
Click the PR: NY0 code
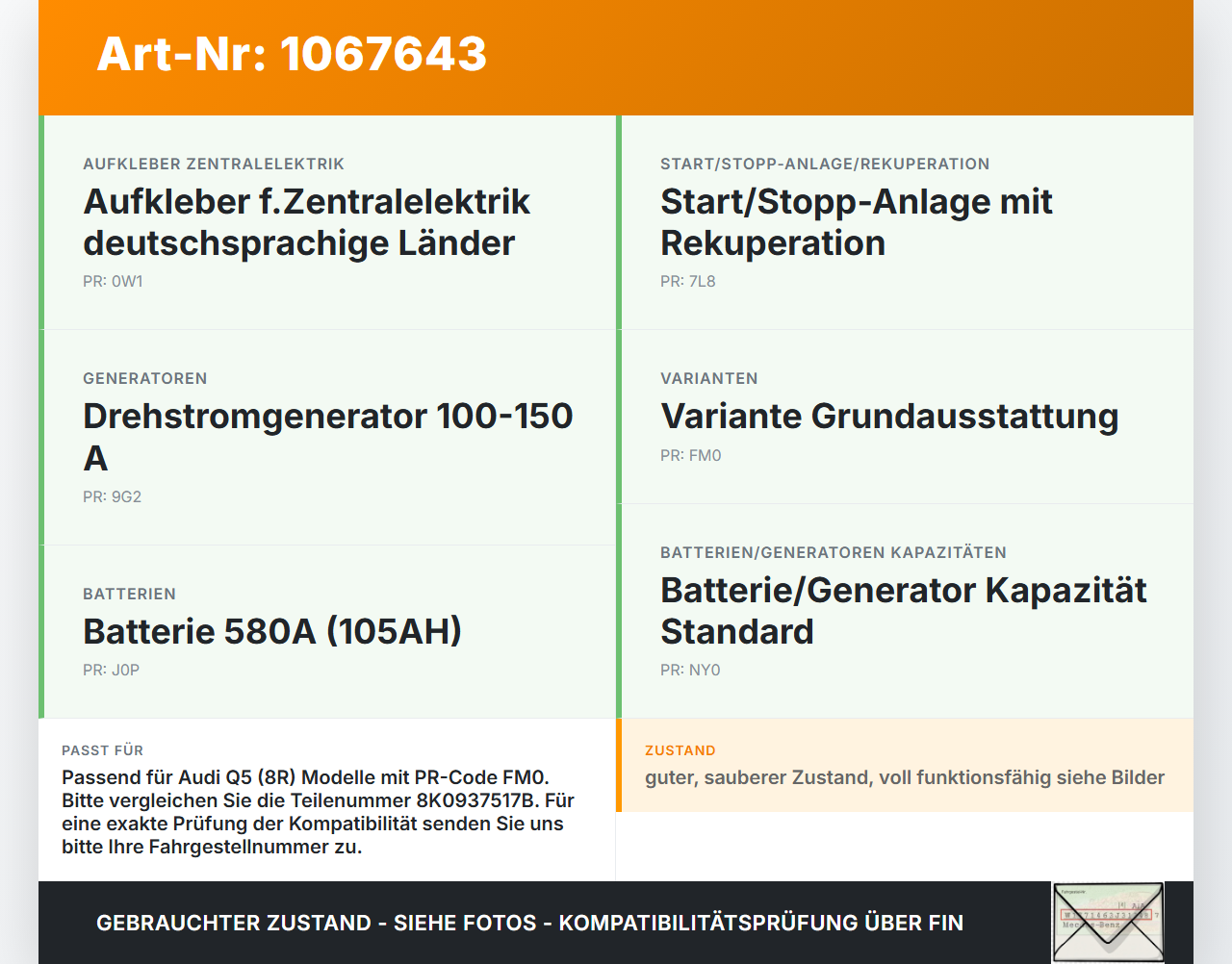point(690,671)
